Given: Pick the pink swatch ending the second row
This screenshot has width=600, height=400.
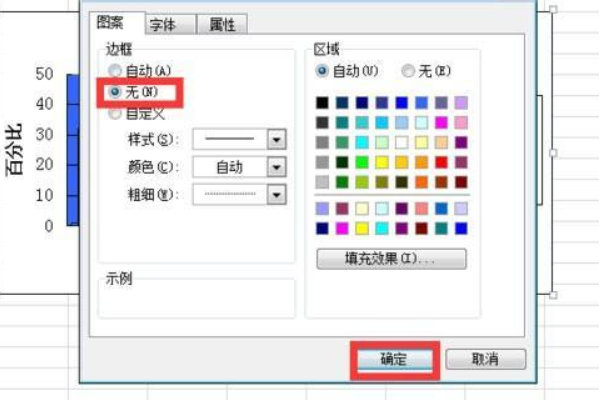Looking at the screenshot, I should coord(461,122).
